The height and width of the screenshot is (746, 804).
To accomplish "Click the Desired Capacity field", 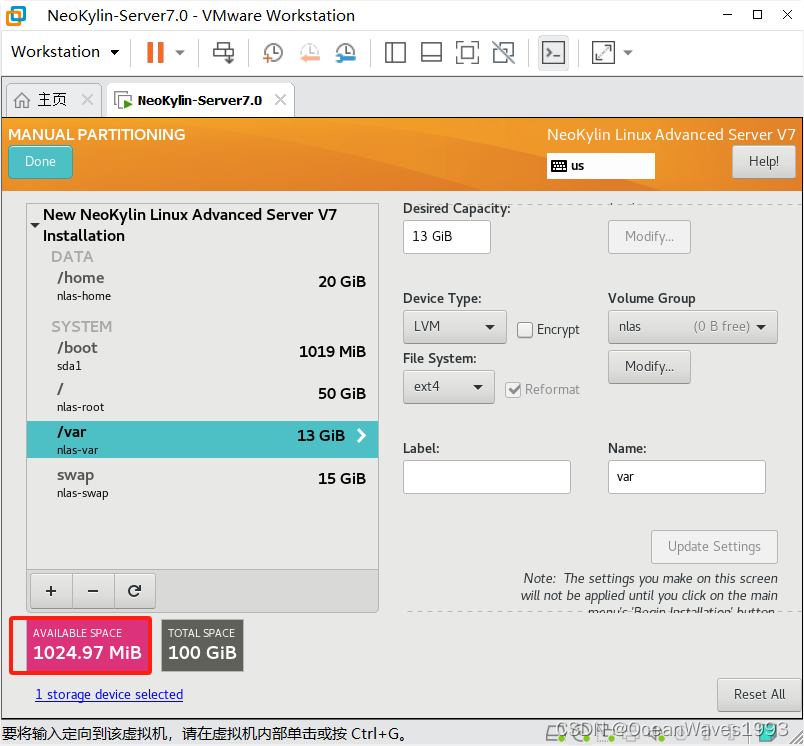I will (x=447, y=236).
